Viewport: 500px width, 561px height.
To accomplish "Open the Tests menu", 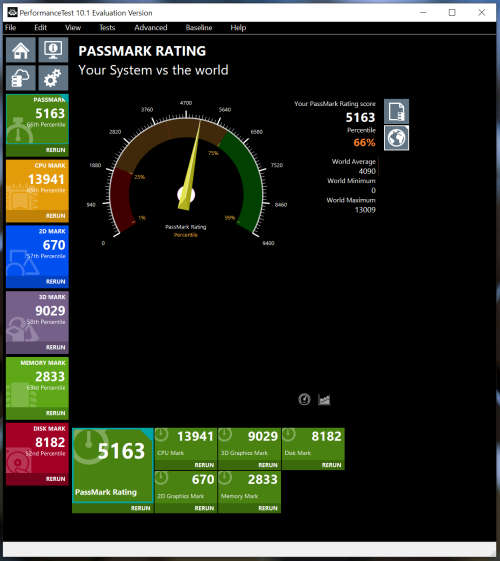I will (x=107, y=28).
